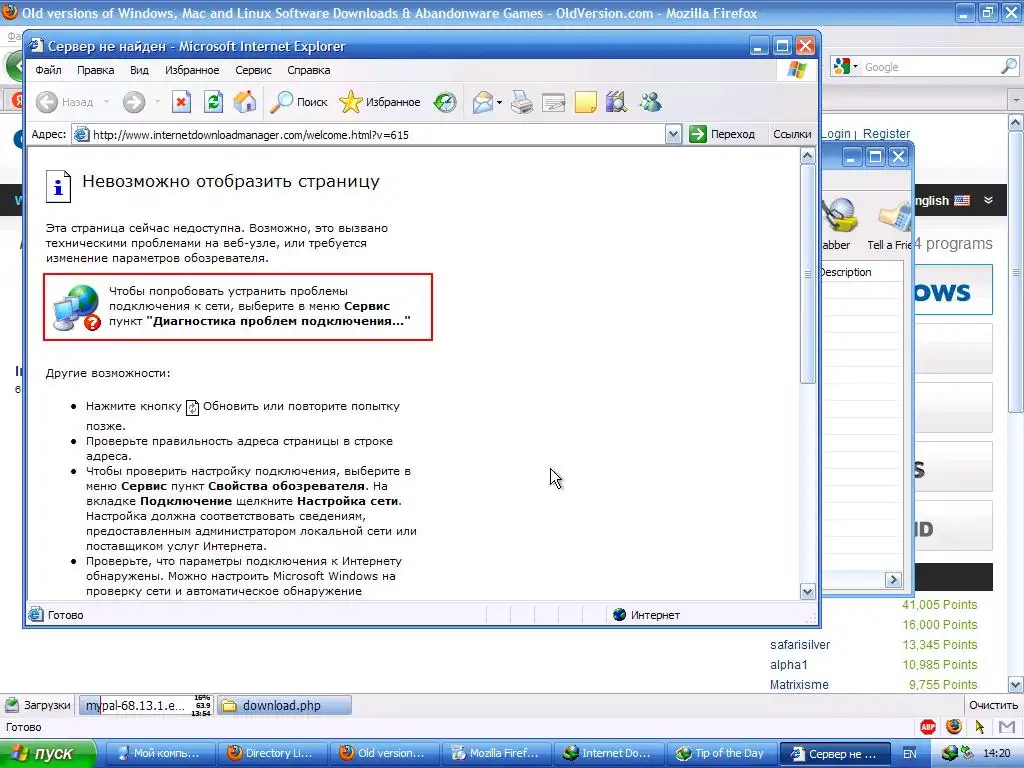Stop page loading with red X icon
Image resolution: width=1024 pixels, height=768 pixels.
click(181, 102)
